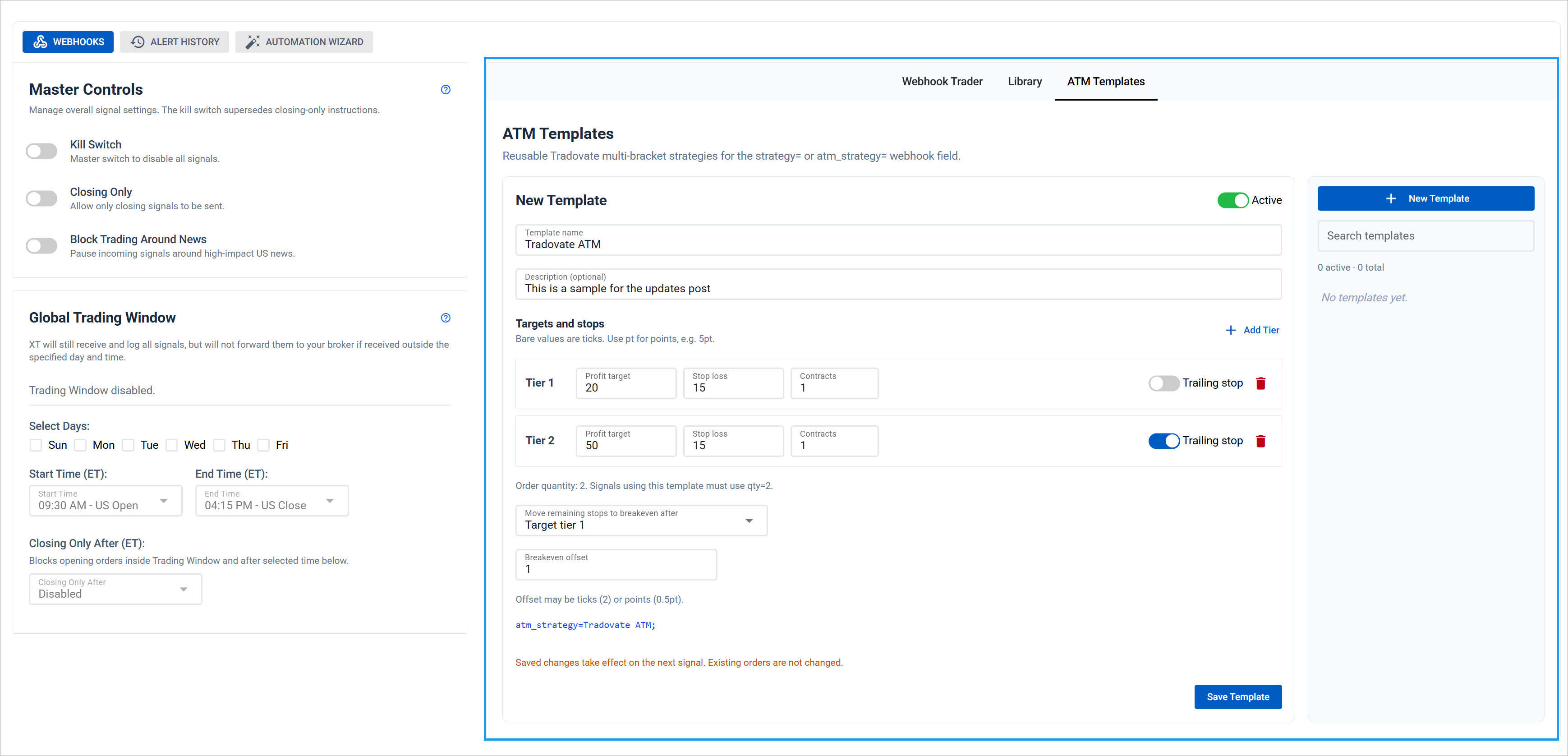Screen dimensions: 1568x756
Task: Delete Tier 2 with trash icon
Action: (1260, 441)
